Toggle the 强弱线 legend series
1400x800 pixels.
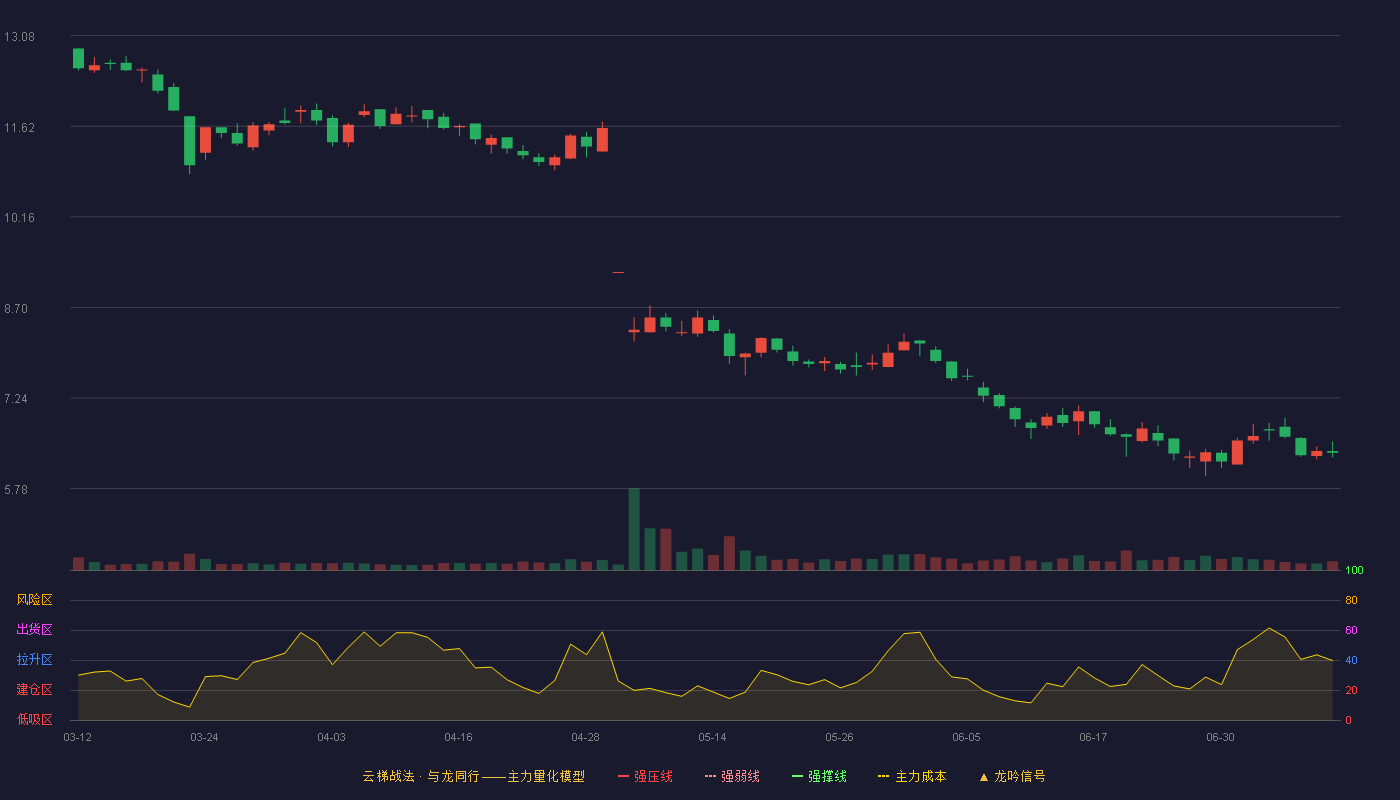(732, 776)
